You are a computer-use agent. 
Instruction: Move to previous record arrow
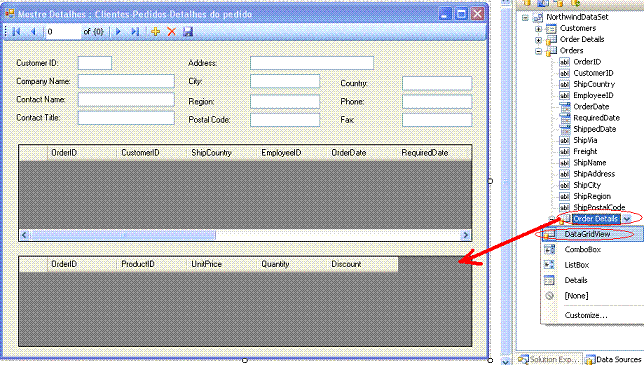tap(33, 32)
